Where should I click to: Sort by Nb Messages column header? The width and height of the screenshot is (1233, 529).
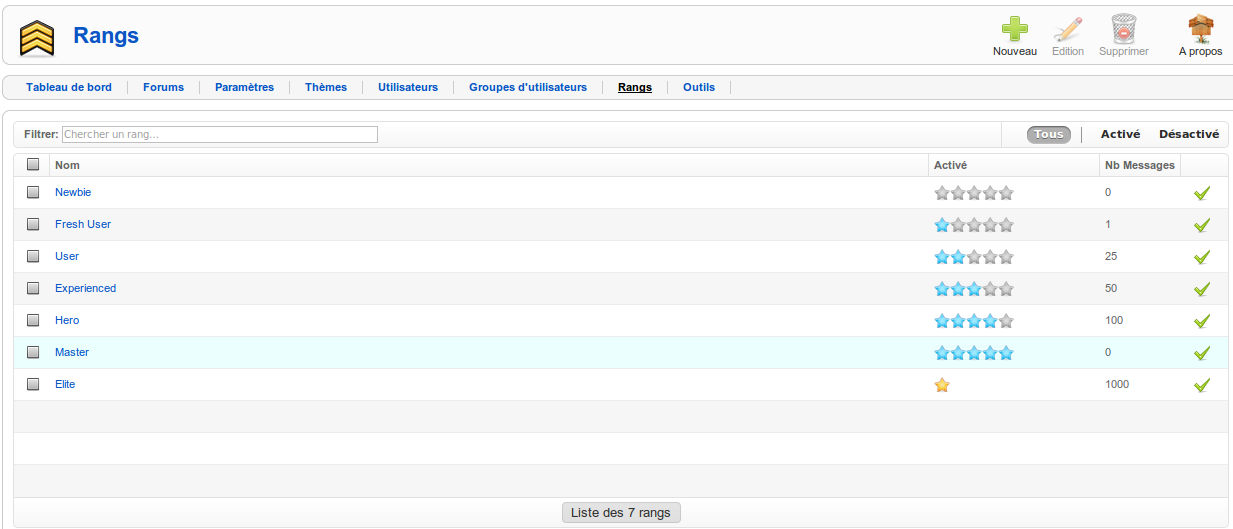[1139, 165]
